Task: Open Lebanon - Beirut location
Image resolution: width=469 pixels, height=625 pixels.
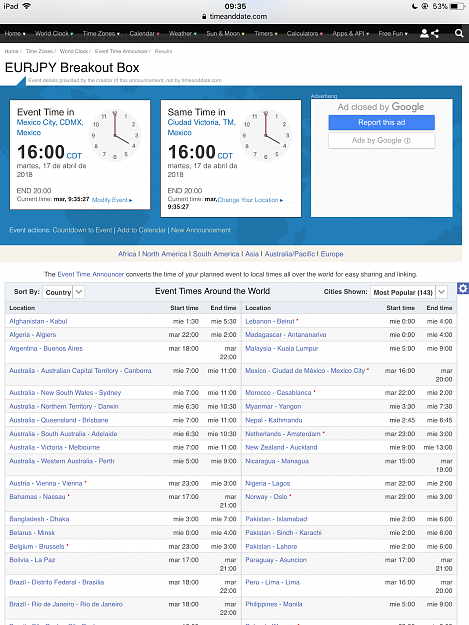Action: click(270, 321)
